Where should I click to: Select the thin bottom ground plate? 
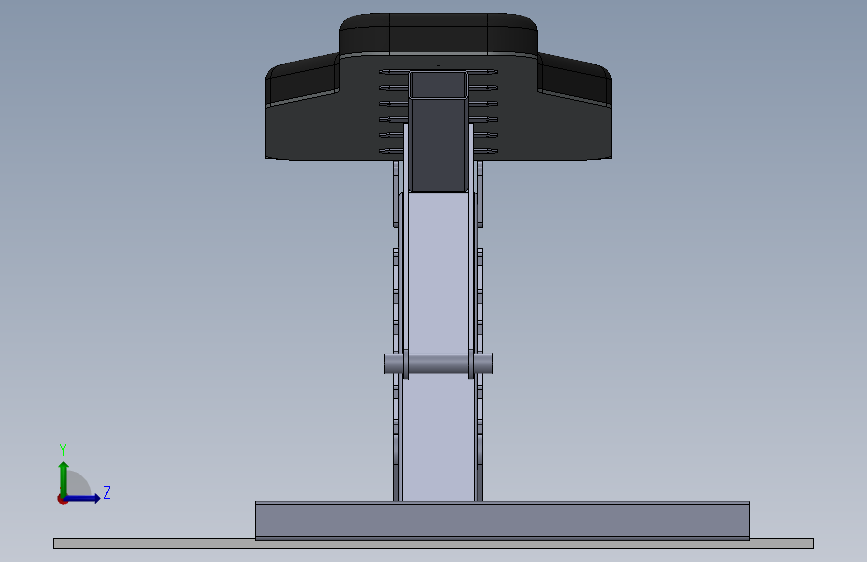tap(433, 544)
